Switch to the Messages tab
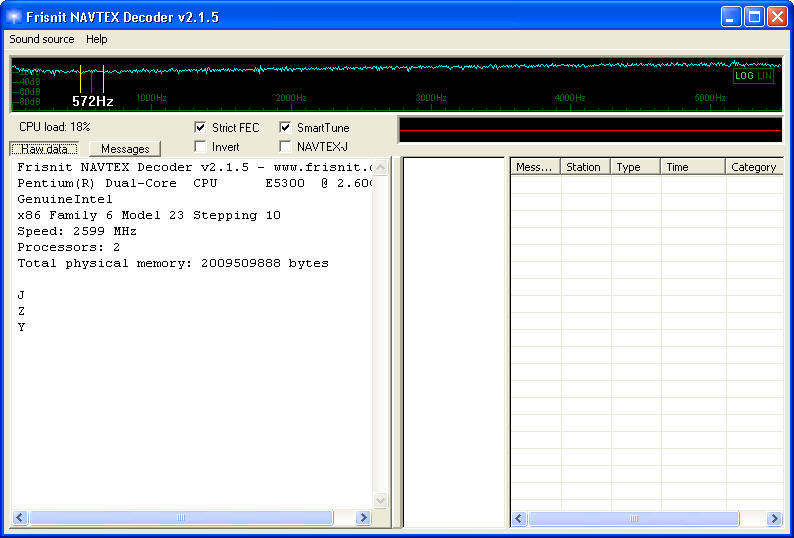The image size is (794, 538). coord(125,148)
